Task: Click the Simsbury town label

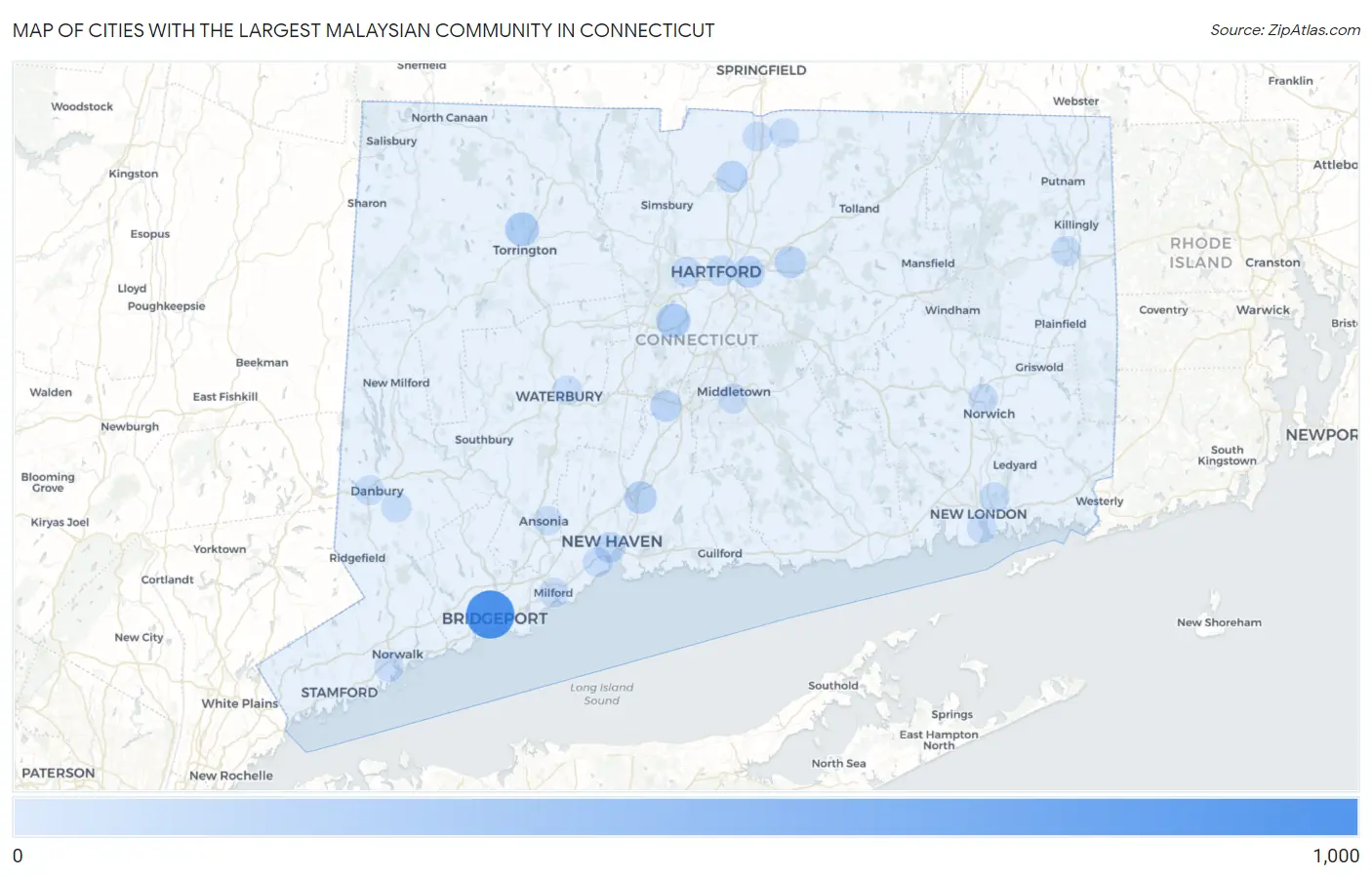Action: pyautogui.click(x=666, y=205)
